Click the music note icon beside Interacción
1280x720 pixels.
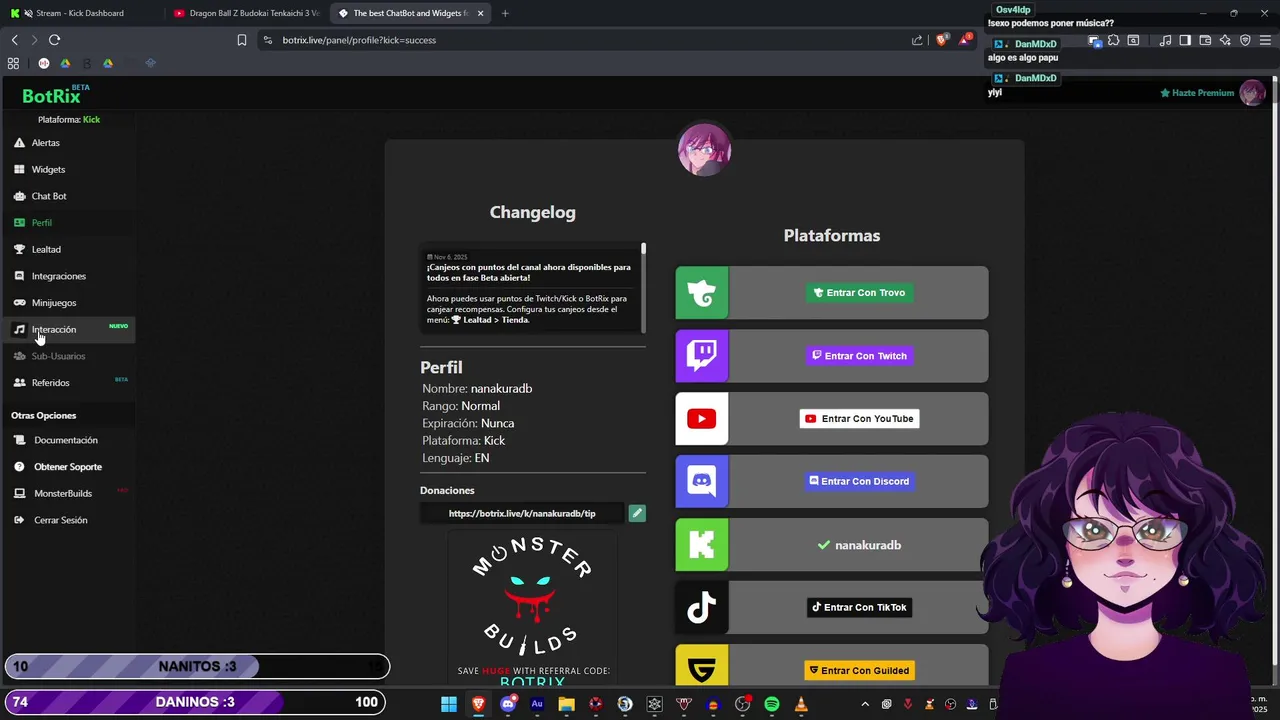pyautogui.click(x=19, y=329)
